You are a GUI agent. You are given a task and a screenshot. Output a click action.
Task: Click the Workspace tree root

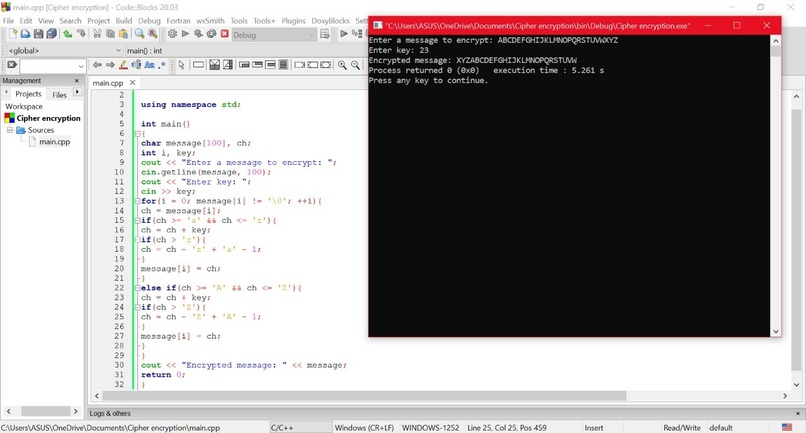[24, 106]
